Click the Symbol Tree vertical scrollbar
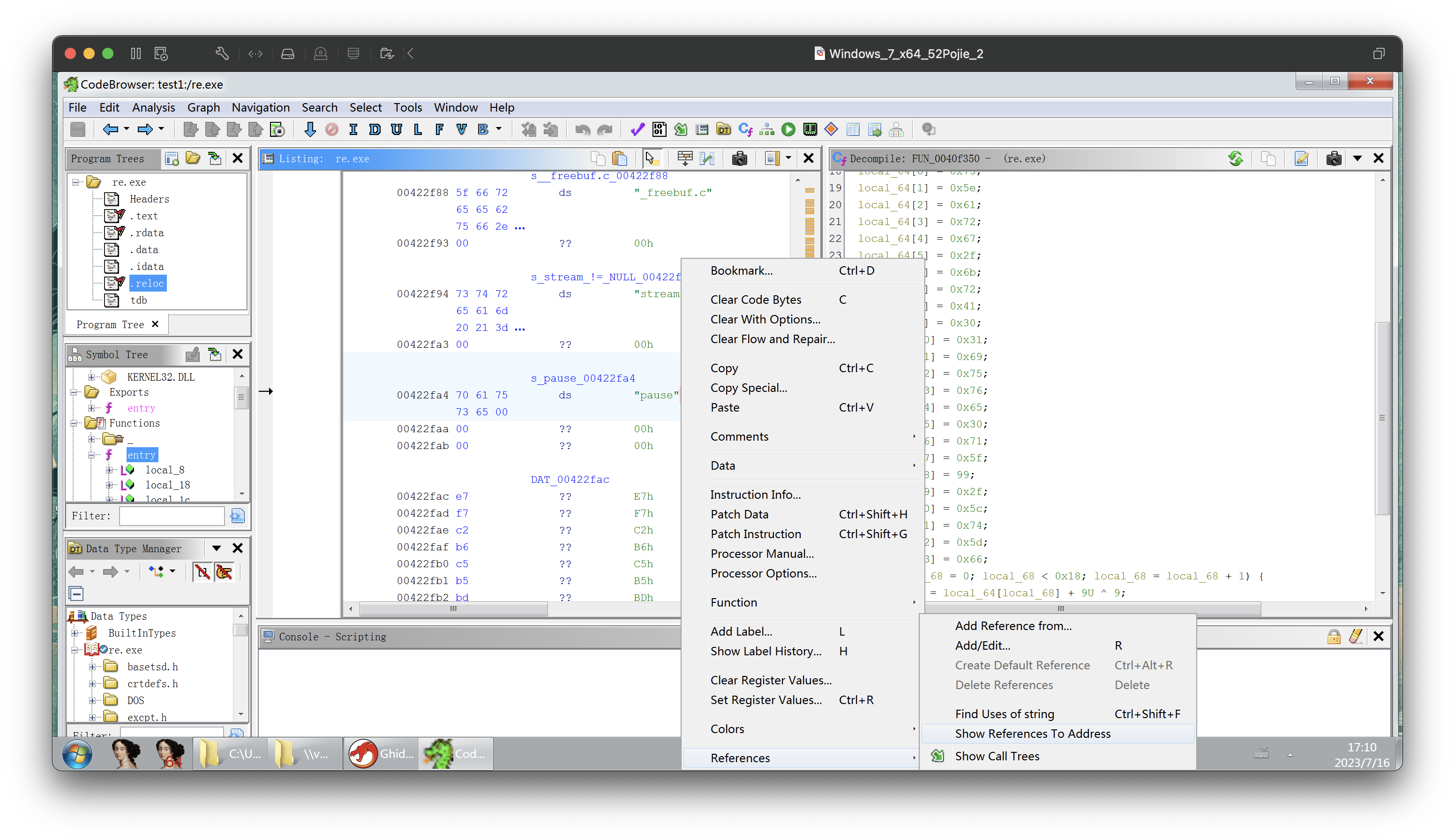This screenshot has width=1455, height=840. (241, 397)
